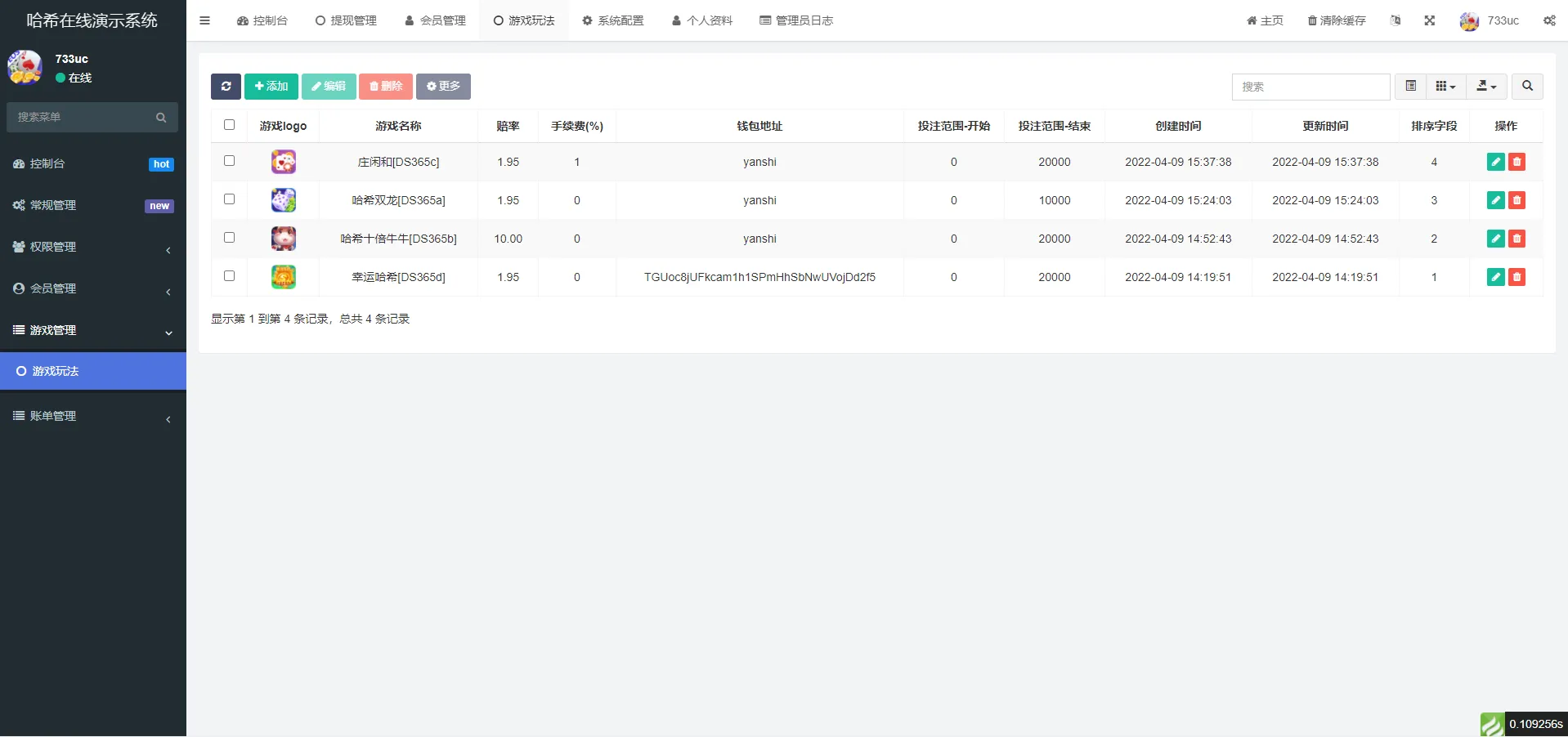Select all rows with header checkbox
The width and height of the screenshot is (1568, 737).
pyautogui.click(x=229, y=125)
